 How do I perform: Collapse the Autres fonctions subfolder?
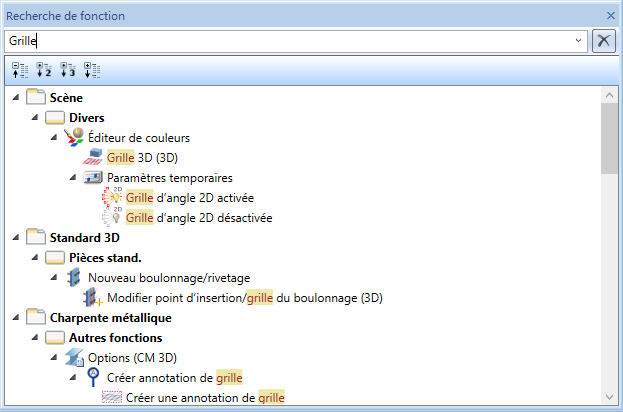click(35, 337)
